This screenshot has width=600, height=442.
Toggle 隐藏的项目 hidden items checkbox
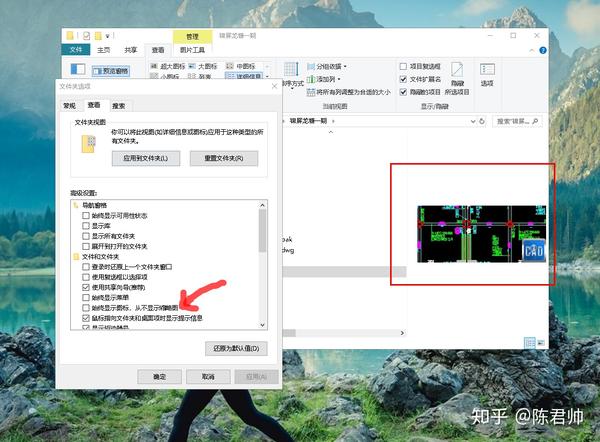click(403, 92)
